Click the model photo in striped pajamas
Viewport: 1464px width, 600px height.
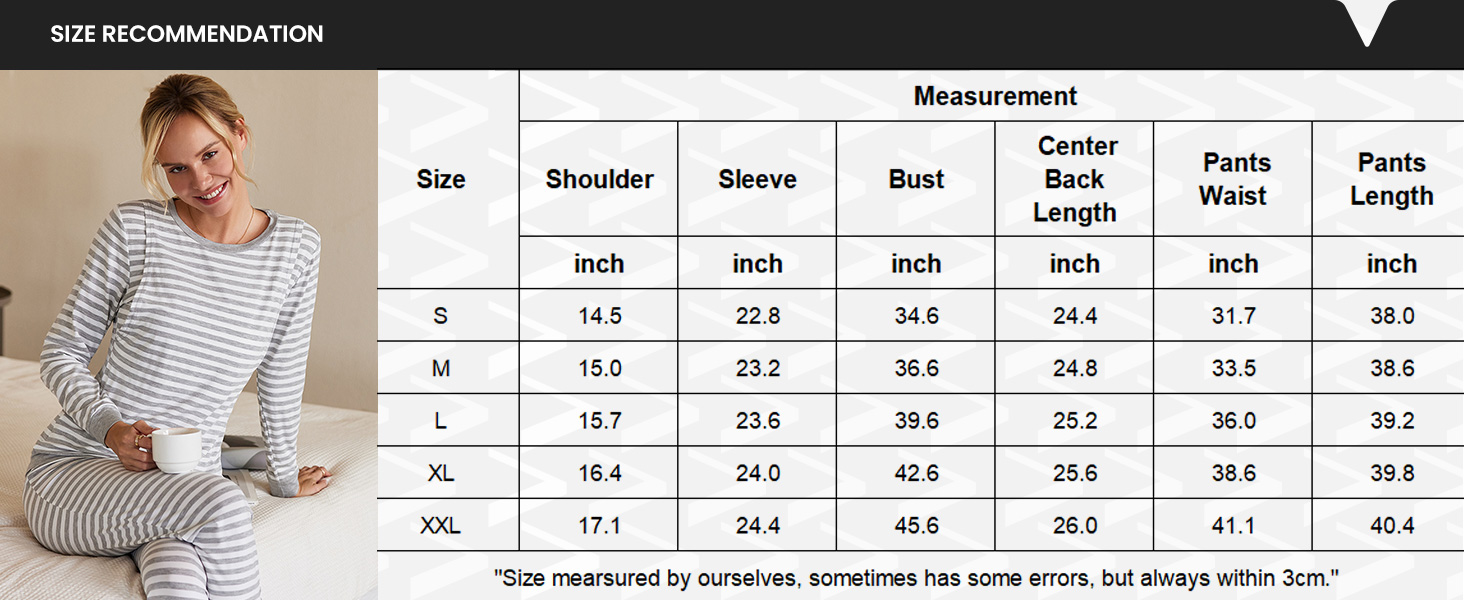pos(188,335)
